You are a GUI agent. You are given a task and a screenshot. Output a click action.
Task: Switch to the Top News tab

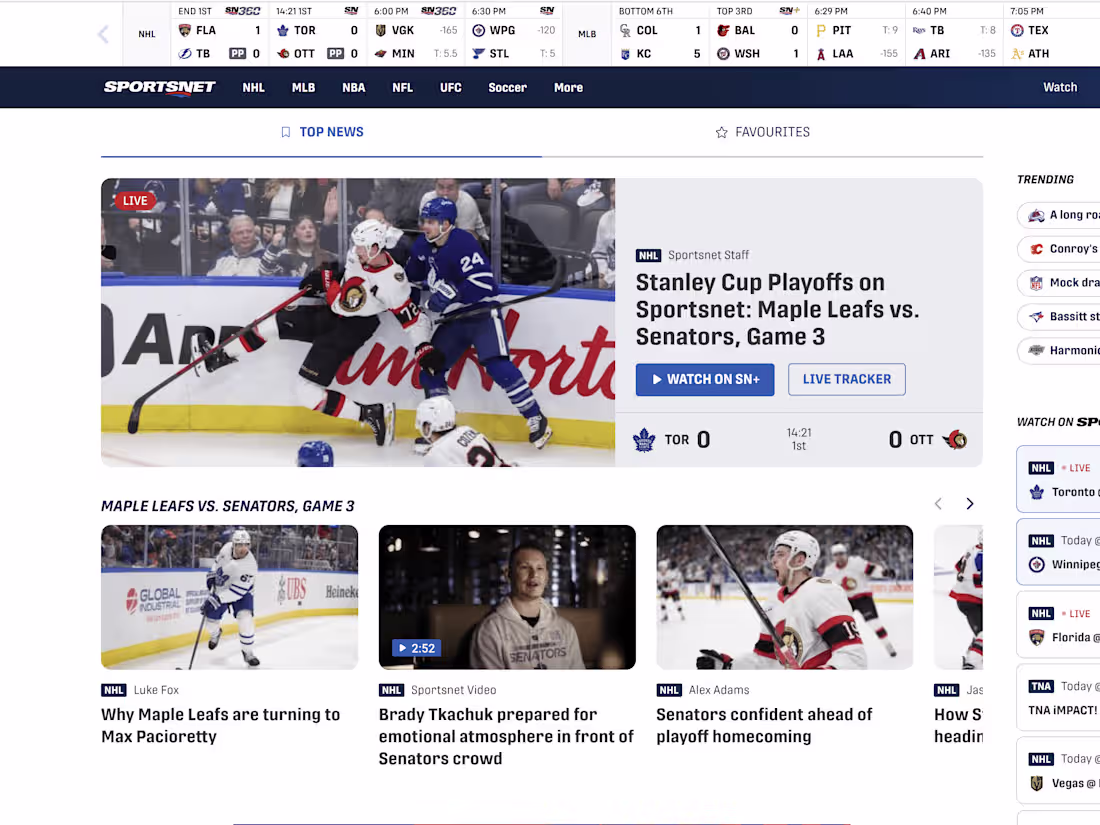(x=321, y=132)
